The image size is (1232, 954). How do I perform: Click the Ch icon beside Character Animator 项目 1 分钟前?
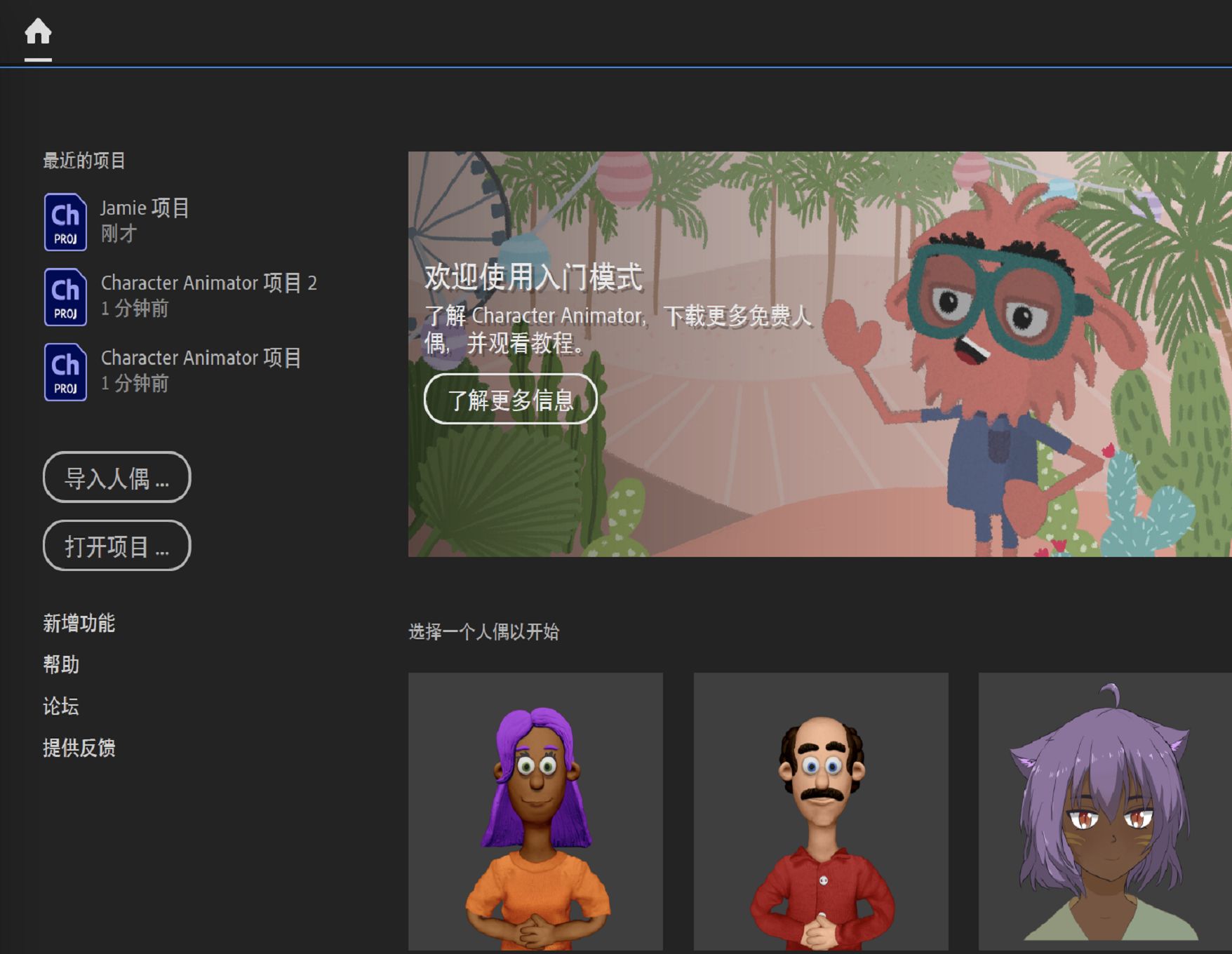pos(65,372)
